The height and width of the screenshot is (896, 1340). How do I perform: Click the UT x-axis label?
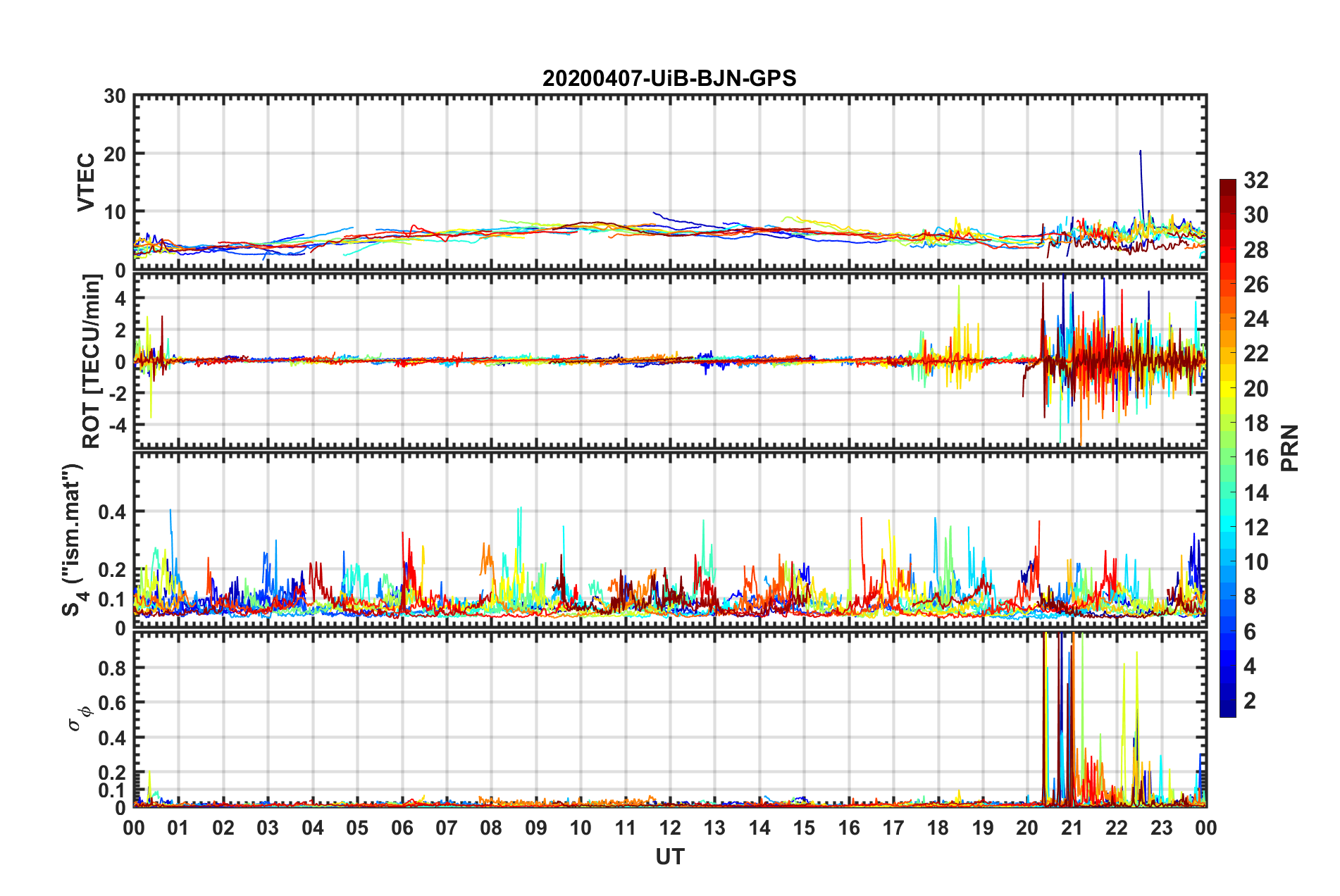(670, 857)
